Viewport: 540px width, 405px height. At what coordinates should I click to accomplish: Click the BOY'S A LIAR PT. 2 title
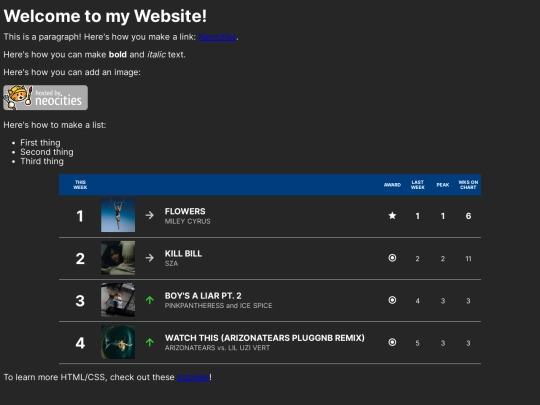click(203, 295)
